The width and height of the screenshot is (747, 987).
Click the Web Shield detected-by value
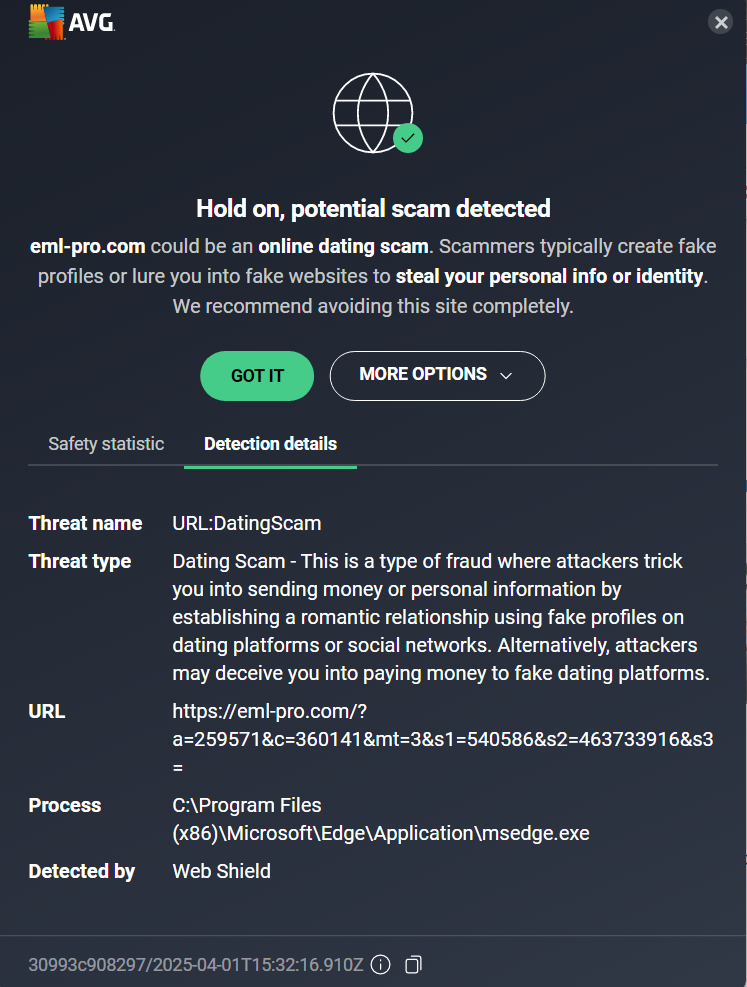(221, 871)
